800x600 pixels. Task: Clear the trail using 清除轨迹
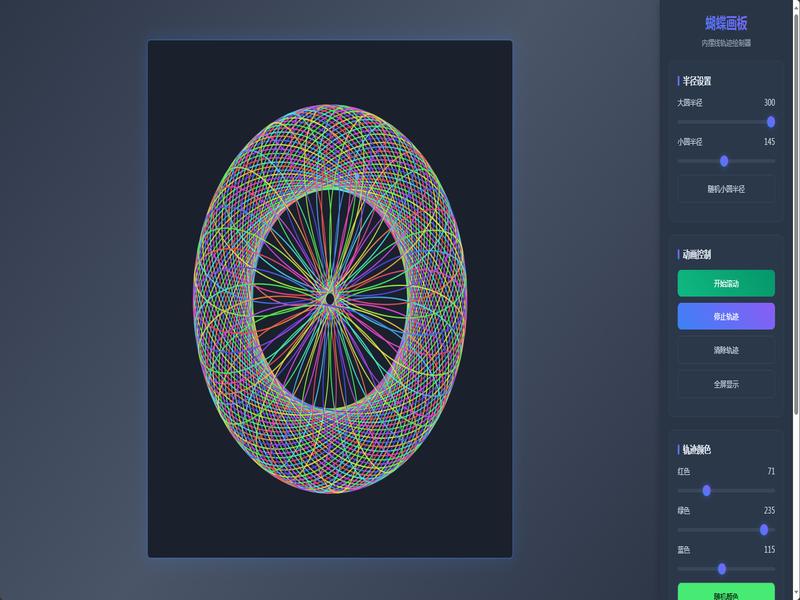(726, 350)
